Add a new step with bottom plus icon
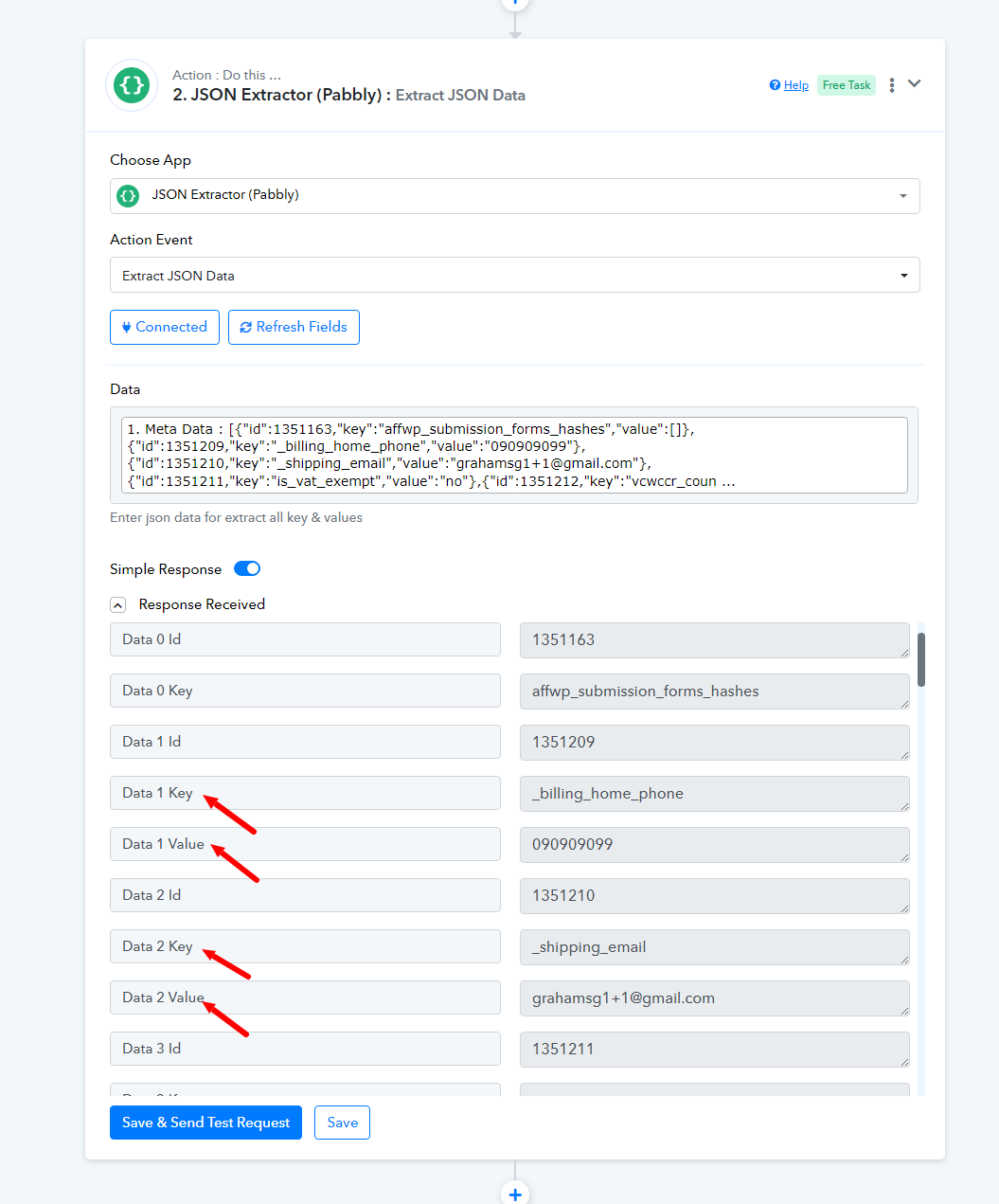This screenshot has height=1204, width=999. tap(515, 1194)
